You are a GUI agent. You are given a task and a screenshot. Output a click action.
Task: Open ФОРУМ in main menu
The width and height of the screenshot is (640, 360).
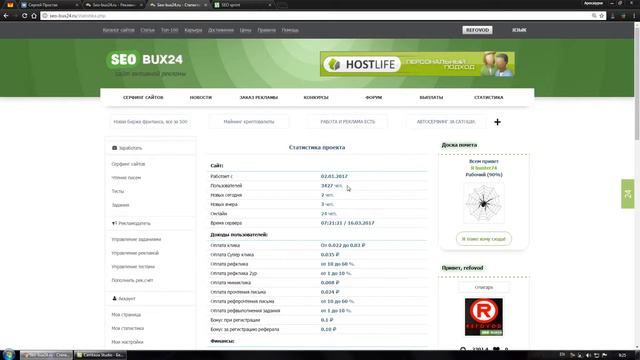[373, 98]
